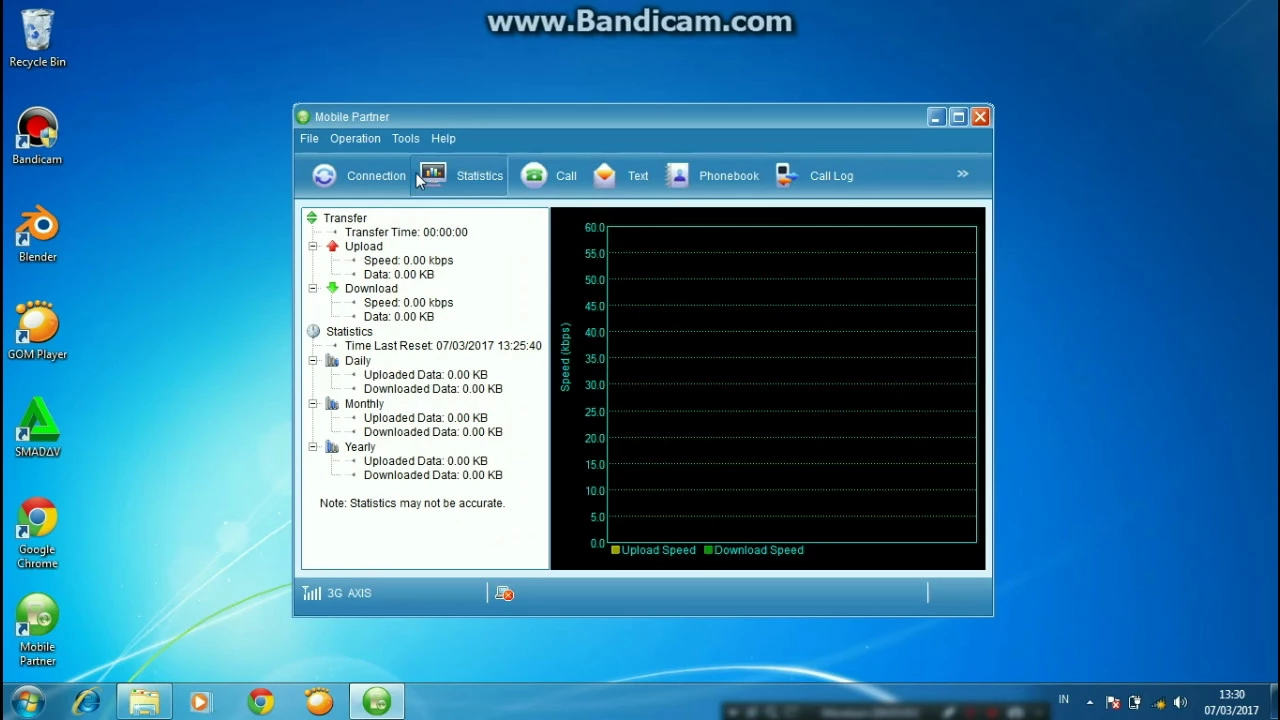Select 'Data: 0.00 KB' under Upload
1280x720 pixels.
pyautogui.click(x=399, y=274)
